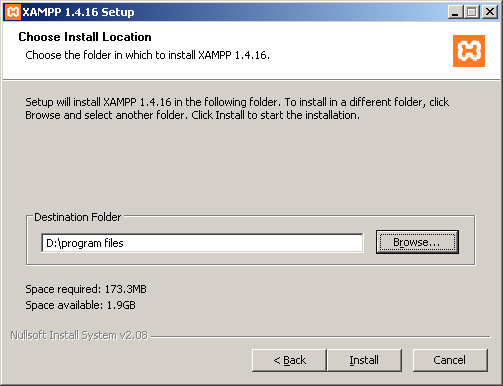
Task: Click the large orange XAMPP logo
Action: 469,51
